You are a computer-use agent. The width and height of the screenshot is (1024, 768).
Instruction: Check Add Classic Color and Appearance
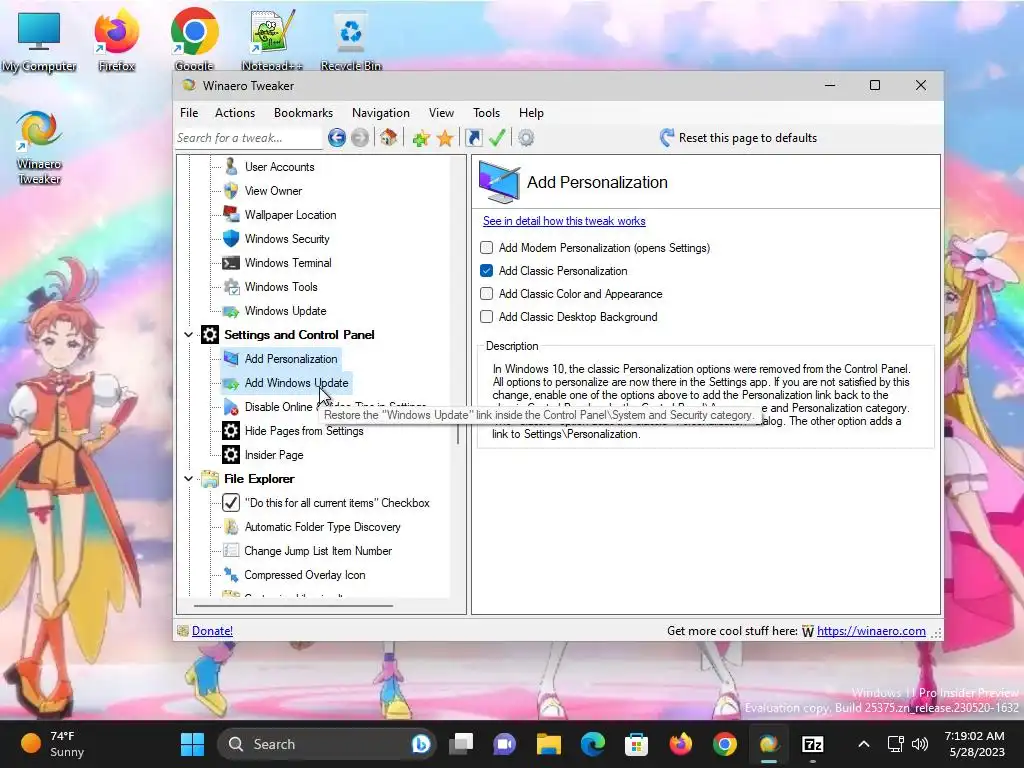[x=487, y=294]
